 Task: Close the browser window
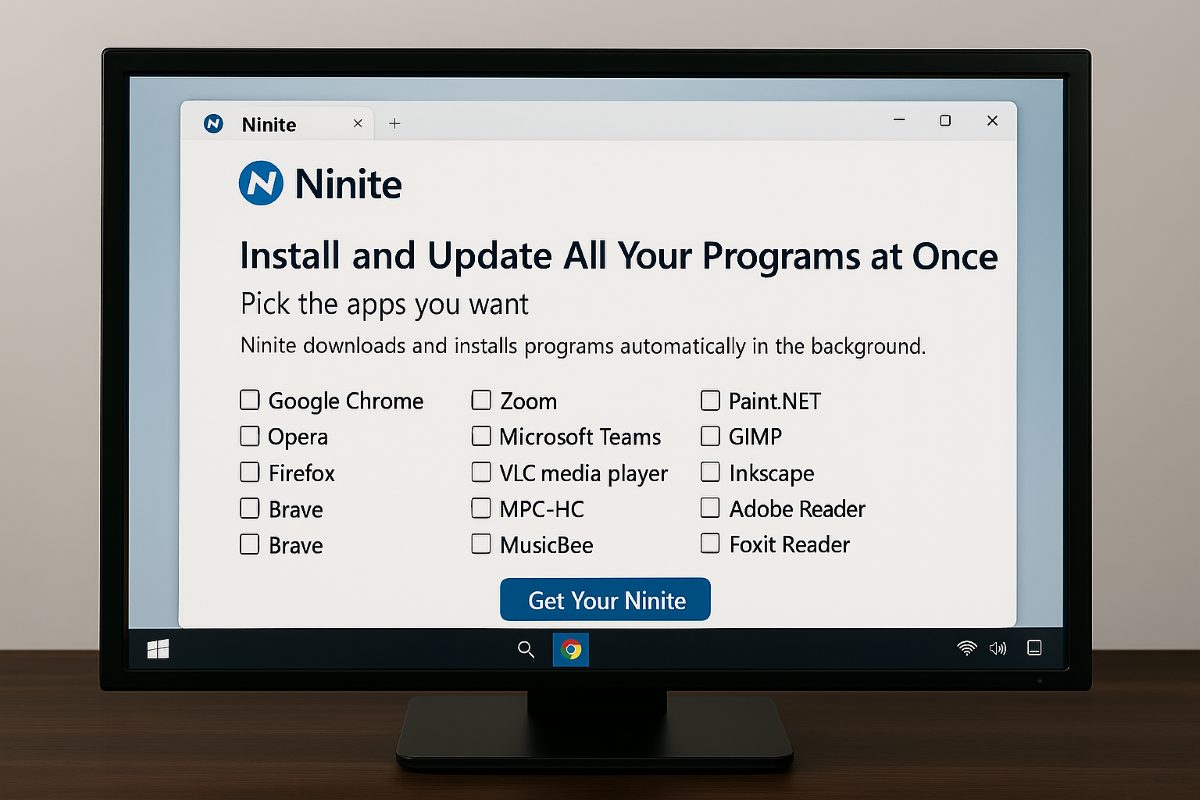[x=992, y=120]
